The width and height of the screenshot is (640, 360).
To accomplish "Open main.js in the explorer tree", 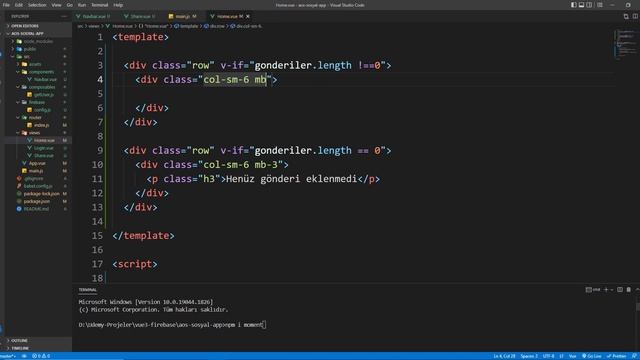I will [x=36, y=171].
